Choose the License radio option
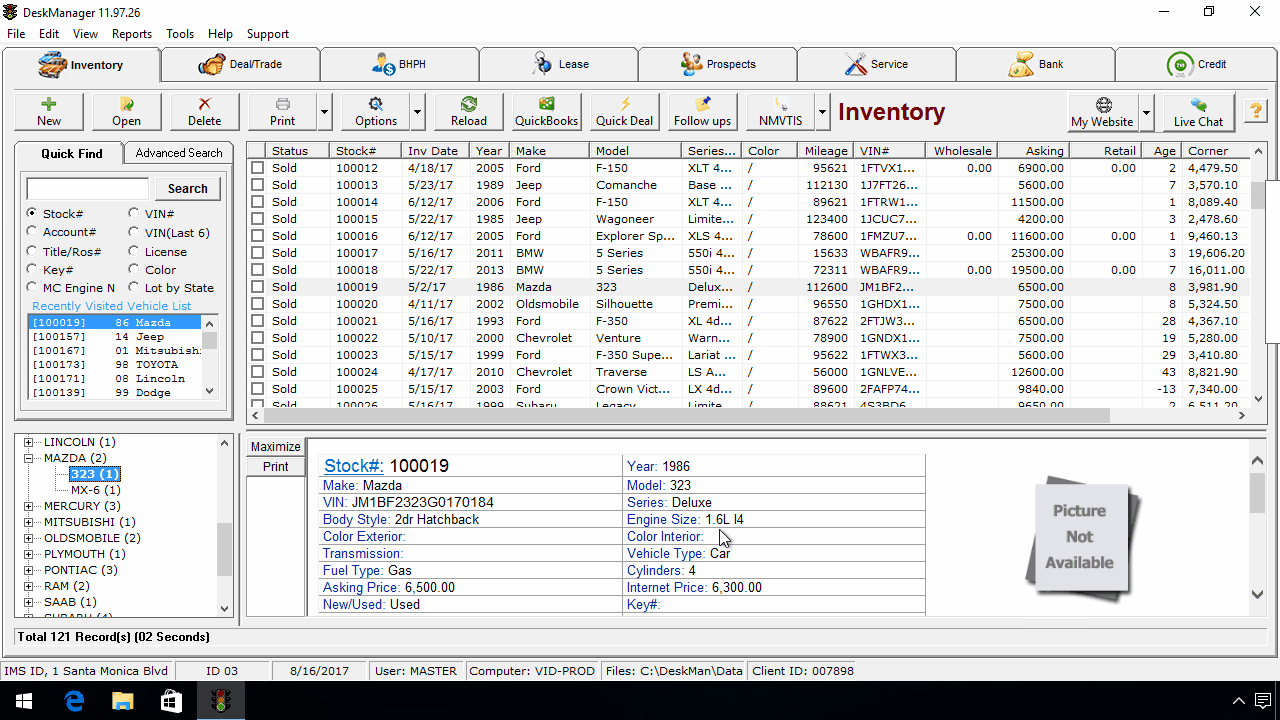The width and height of the screenshot is (1280, 720). pyautogui.click(x=134, y=252)
